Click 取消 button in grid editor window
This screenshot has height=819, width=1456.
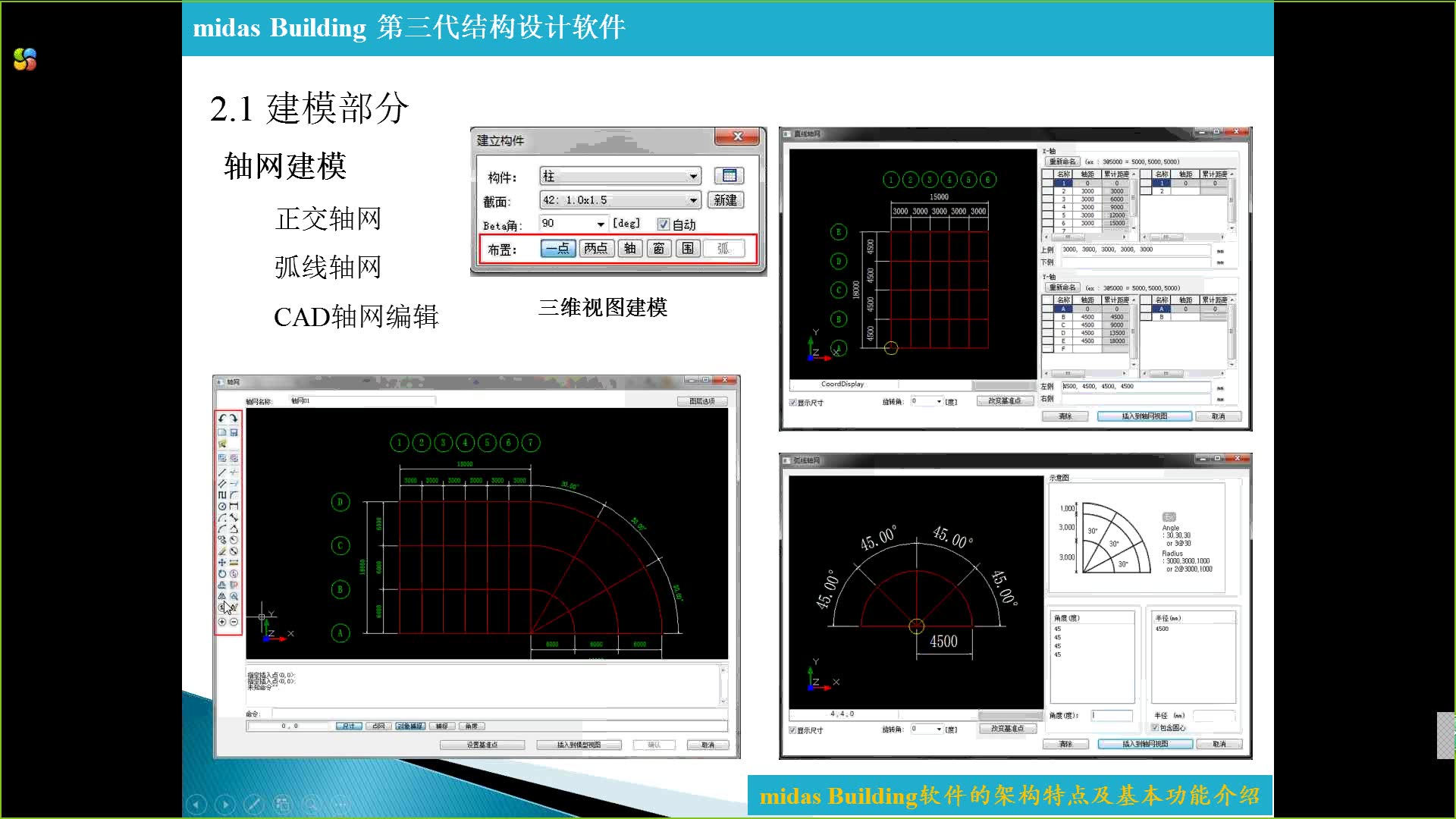coord(708,745)
